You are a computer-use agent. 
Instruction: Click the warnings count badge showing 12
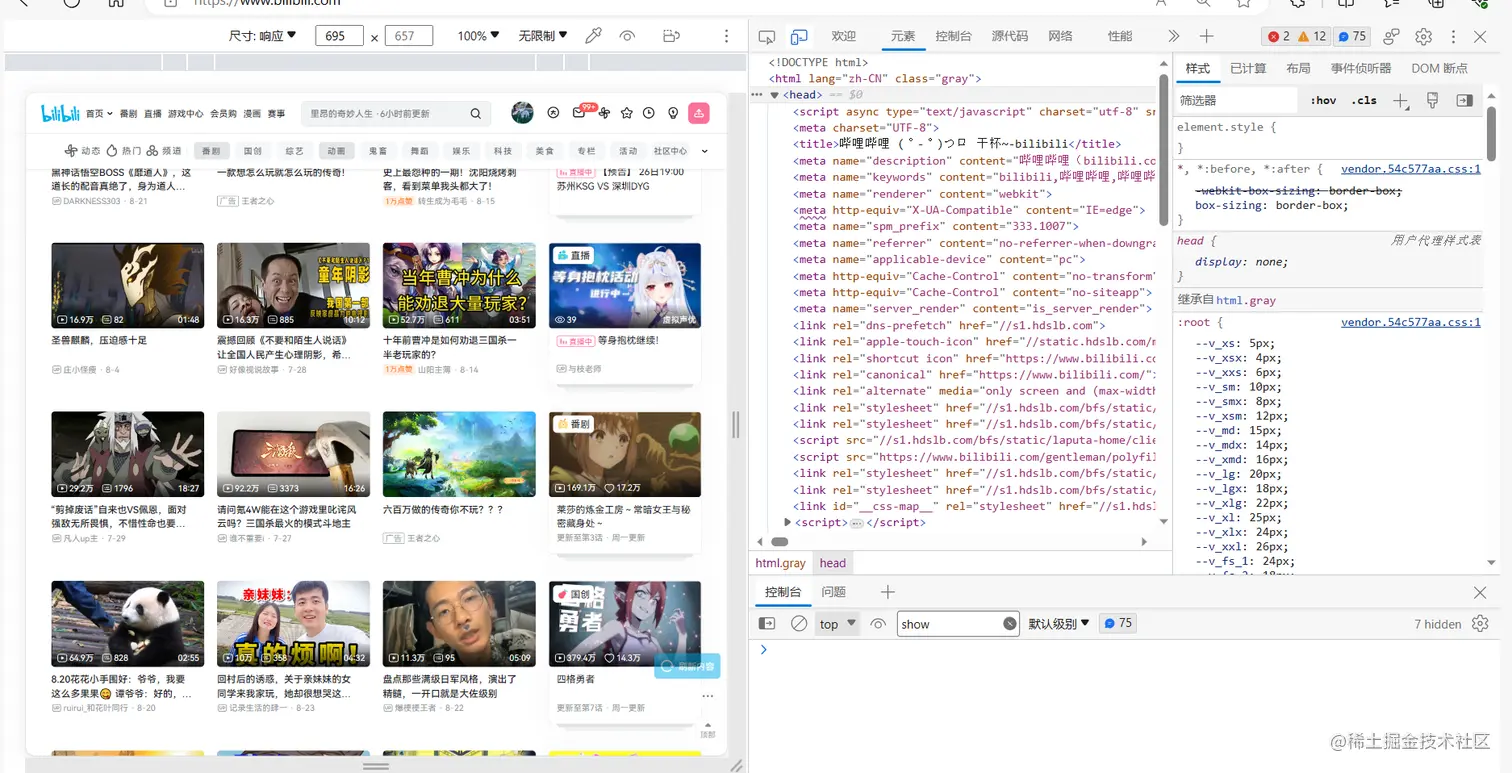[1312, 36]
